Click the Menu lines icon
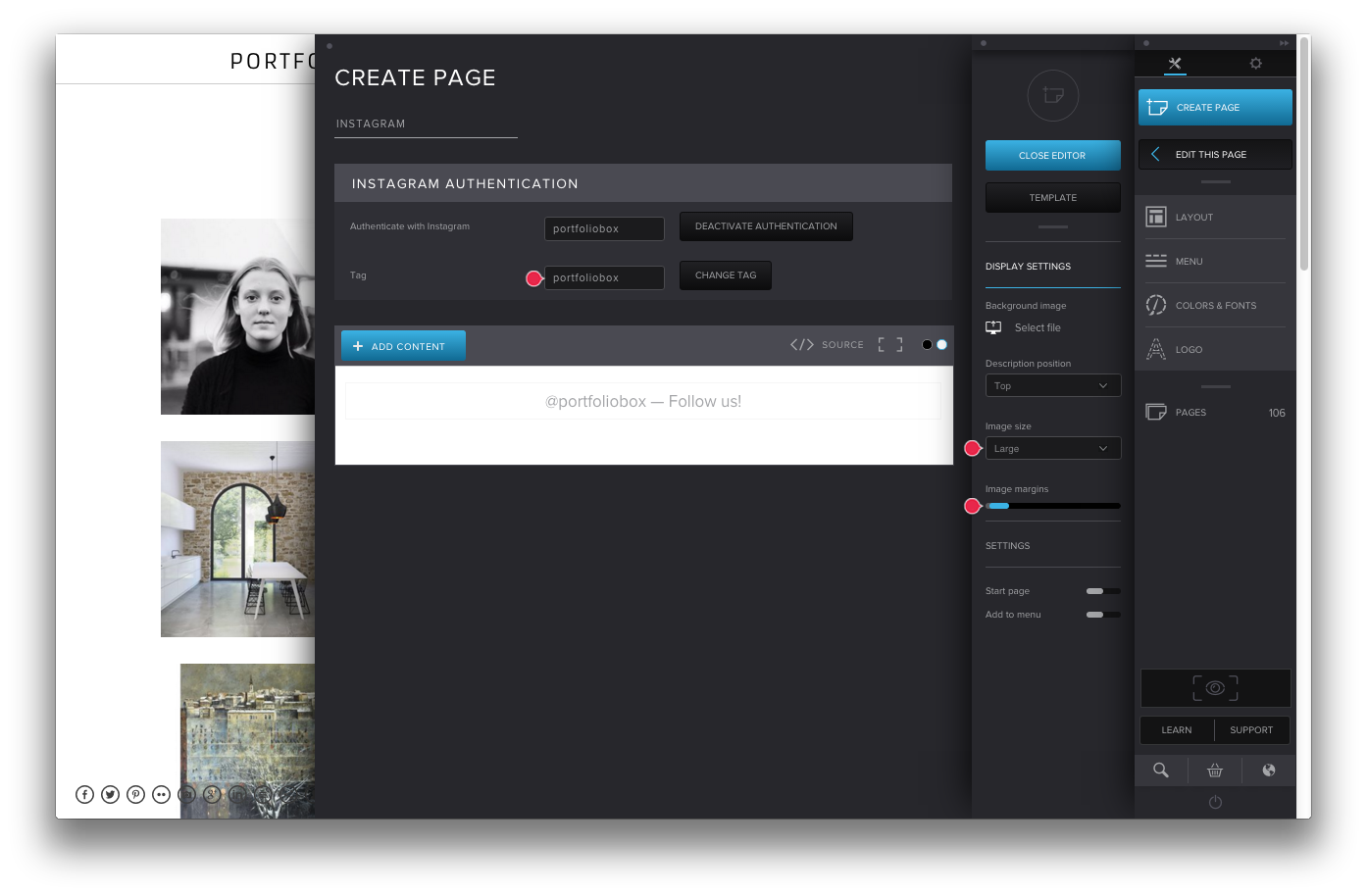 (x=1156, y=261)
